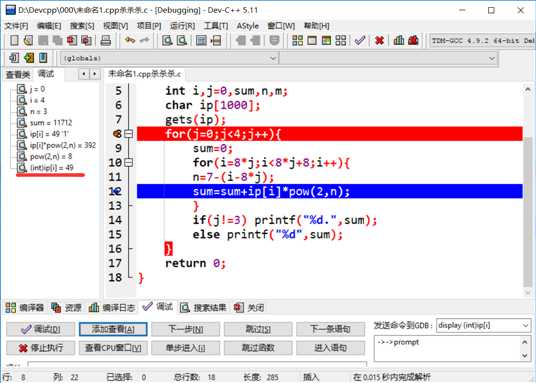Image resolution: width=536 pixels, height=383 pixels.
Task: Click the Compile toolbar icon
Action: click(x=297, y=41)
